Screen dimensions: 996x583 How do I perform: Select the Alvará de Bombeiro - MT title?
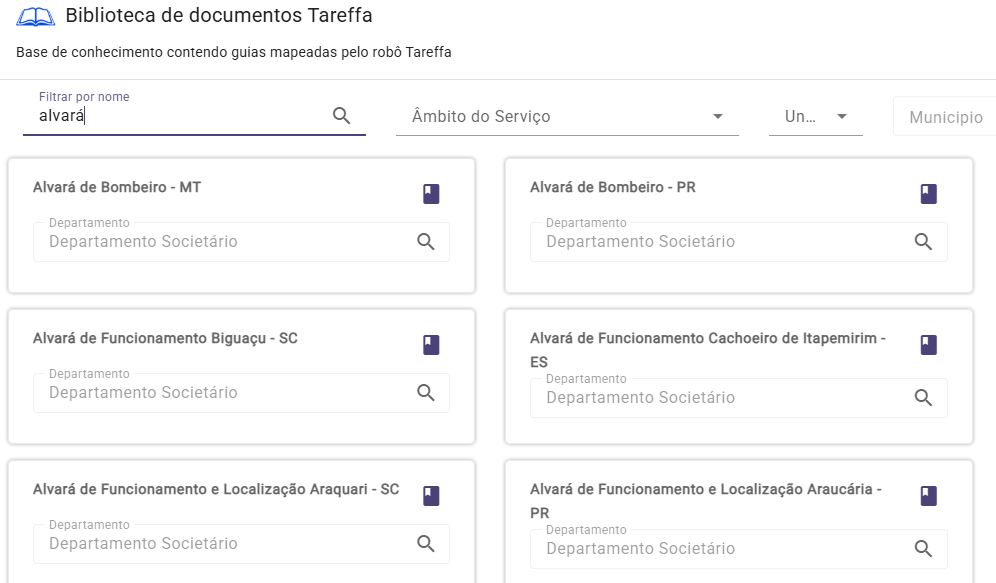pyautogui.click(x=117, y=187)
